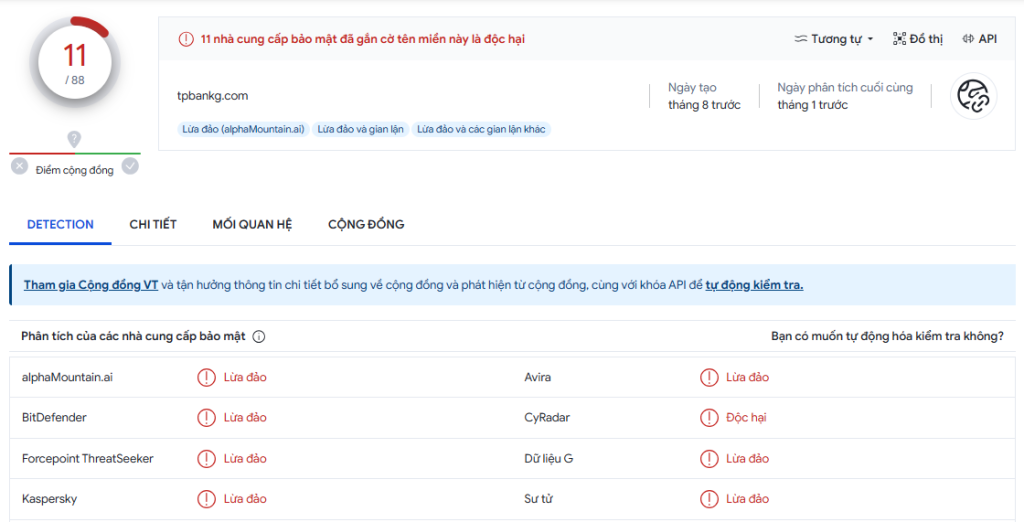
Task: Click the info icon beside security vendors heading
Action: 259,337
